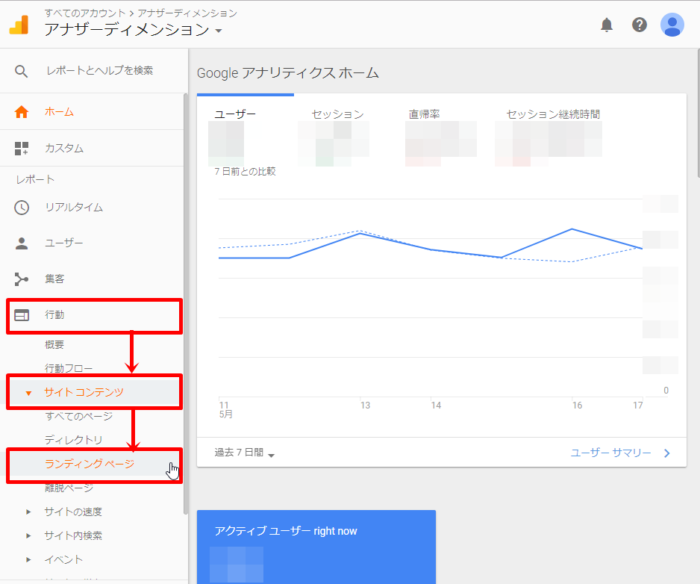Screen dimensions: 700x584
Task: Open the すべてのページ report
Action: point(79,416)
